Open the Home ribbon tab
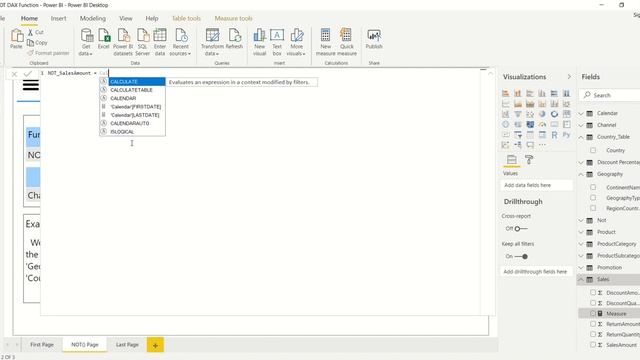Image resolution: width=640 pixels, height=360 pixels. point(29,18)
